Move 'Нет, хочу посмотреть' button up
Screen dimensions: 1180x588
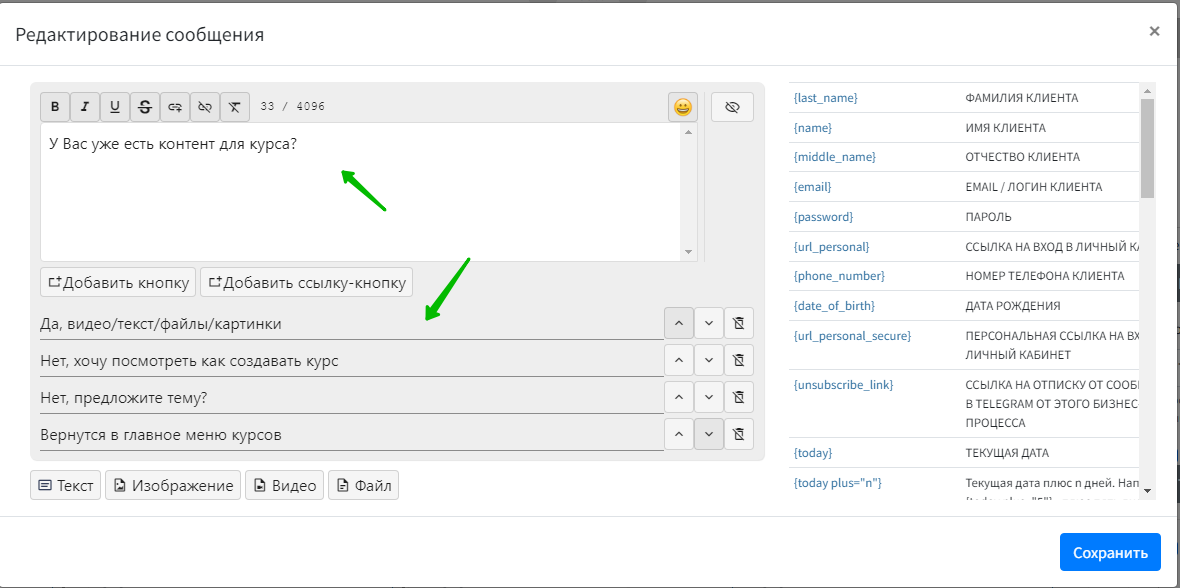pyautogui.click(x=679, y=360)
